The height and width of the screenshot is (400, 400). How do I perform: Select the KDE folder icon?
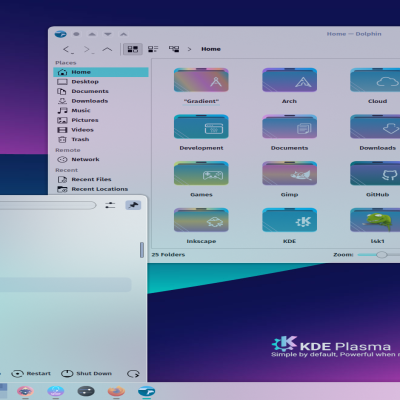[x=289, y=220]
